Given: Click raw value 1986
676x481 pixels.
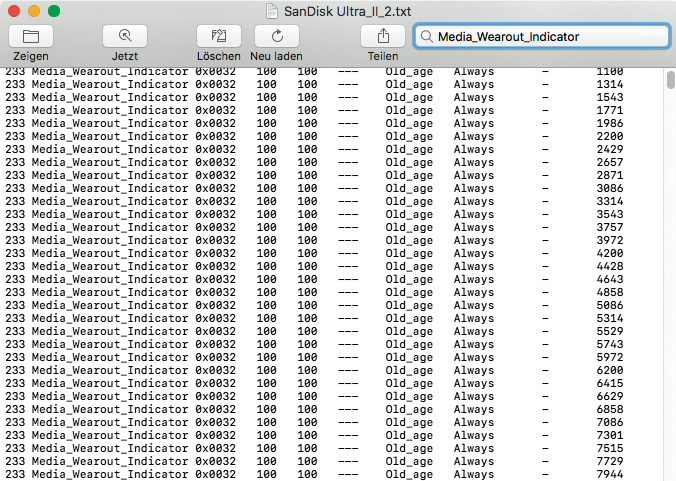Looking at the screenshot, I should point(610,123).
